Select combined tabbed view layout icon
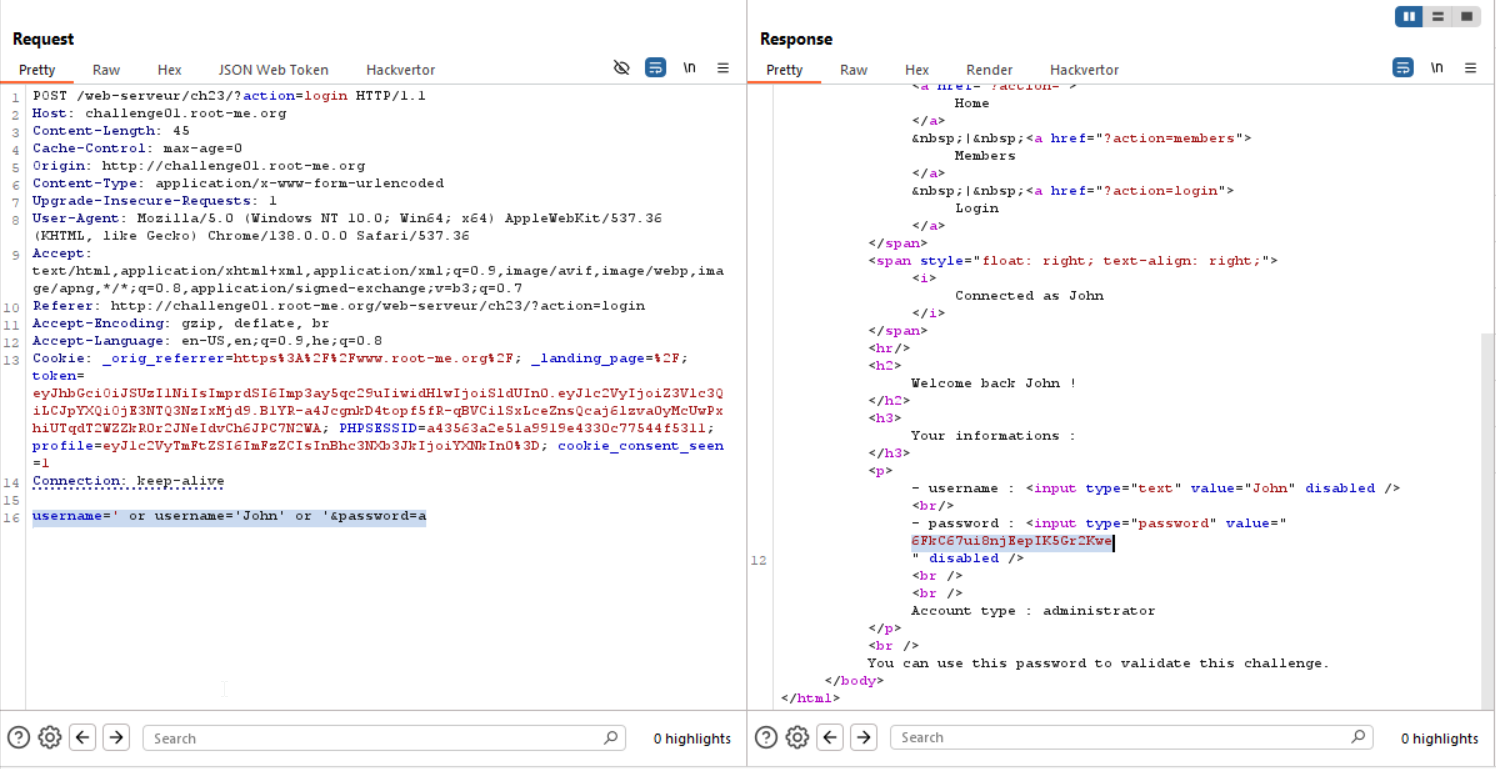The height and width of the screenshot is (769, 1496). pyautogui.click(x=1466, y=16)
